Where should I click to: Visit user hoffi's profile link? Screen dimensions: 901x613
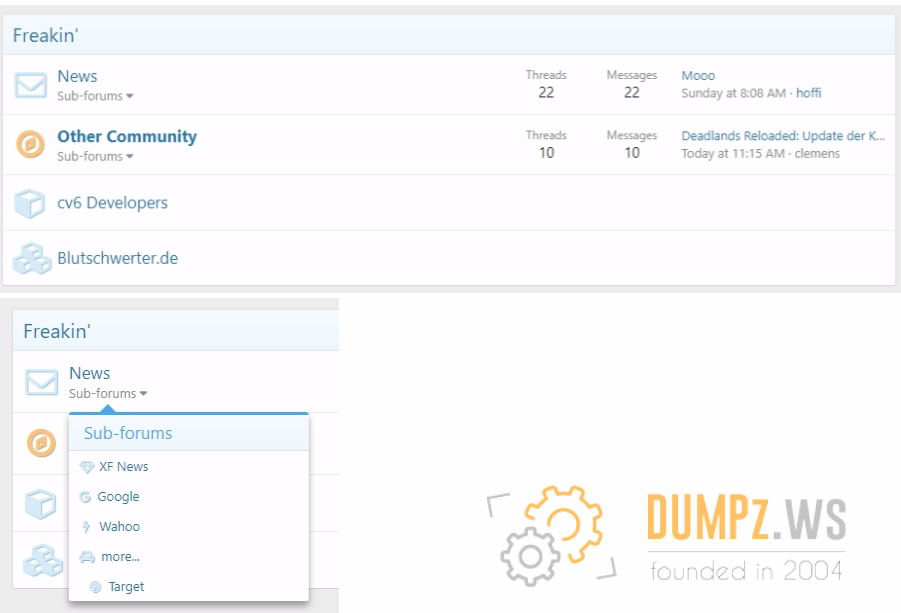point(808,93)
